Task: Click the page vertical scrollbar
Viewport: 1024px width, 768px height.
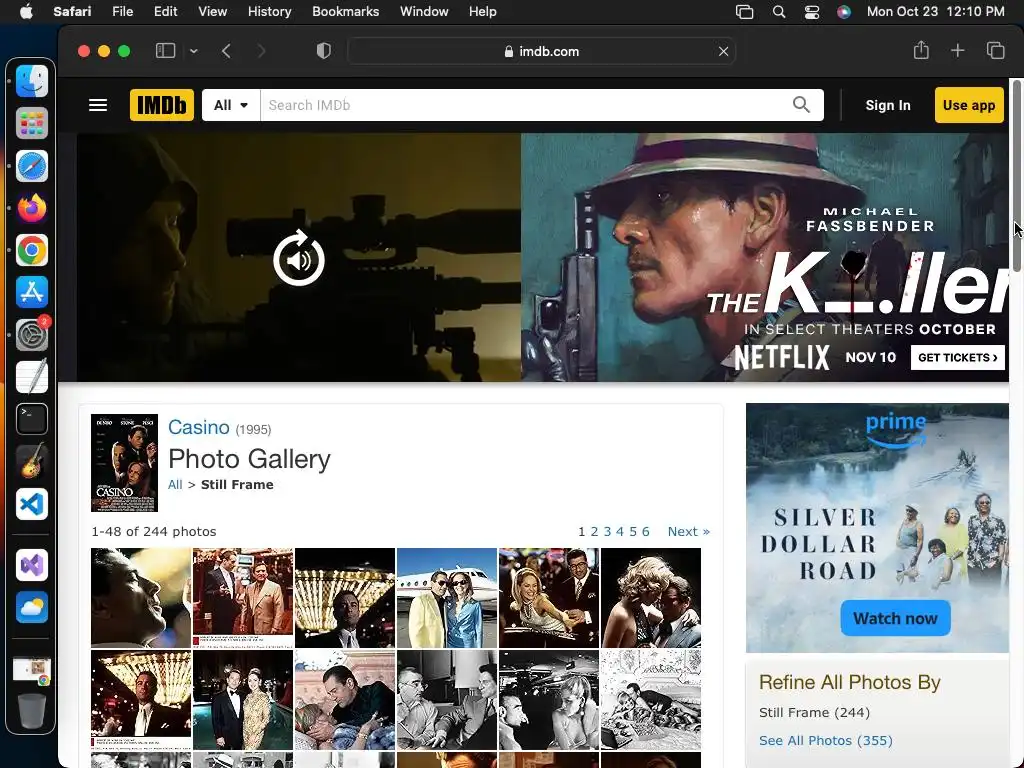Action: click(x=1016, y=176)
